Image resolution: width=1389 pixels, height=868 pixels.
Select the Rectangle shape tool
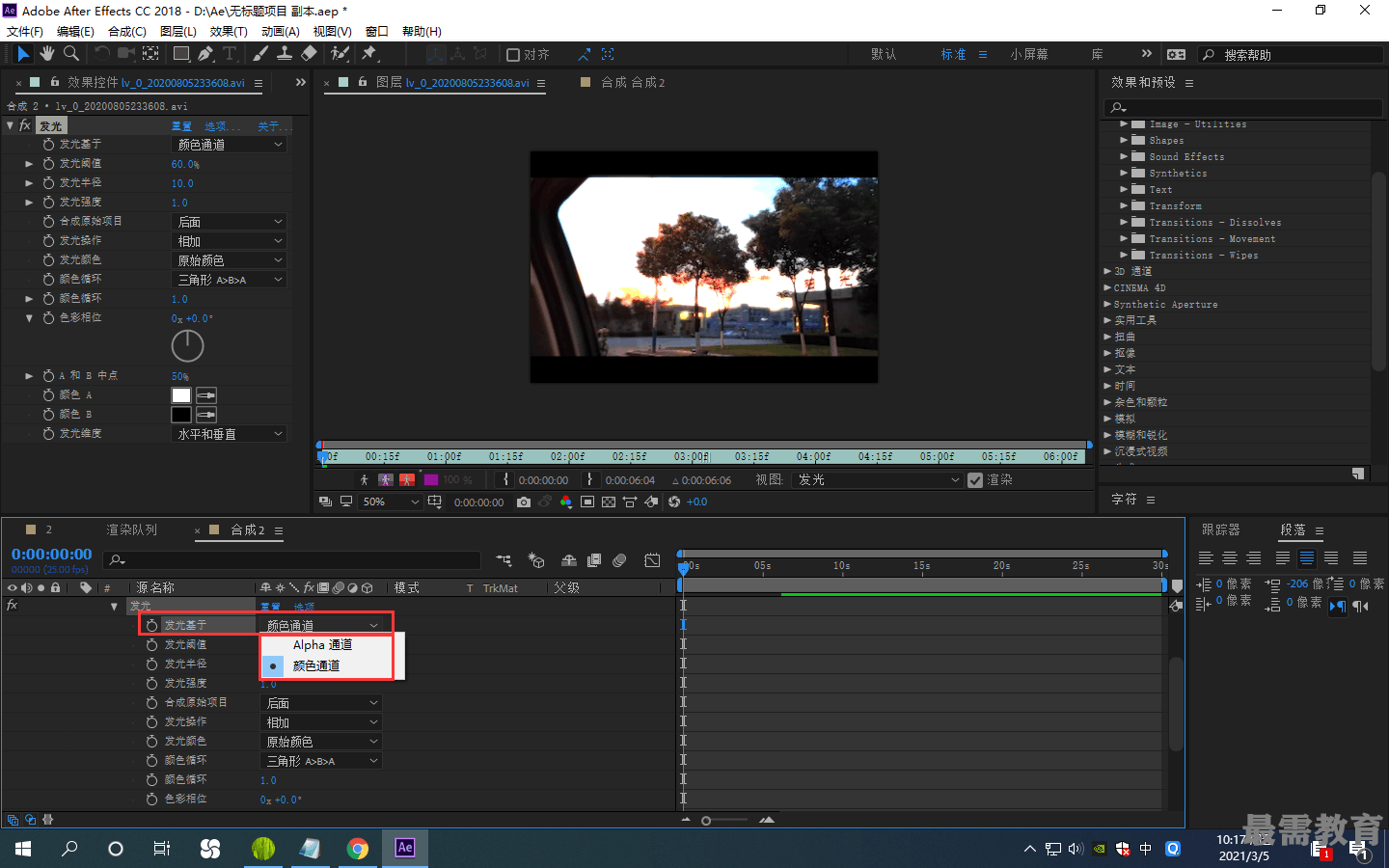pyautogui.click(x=180, y=54)
